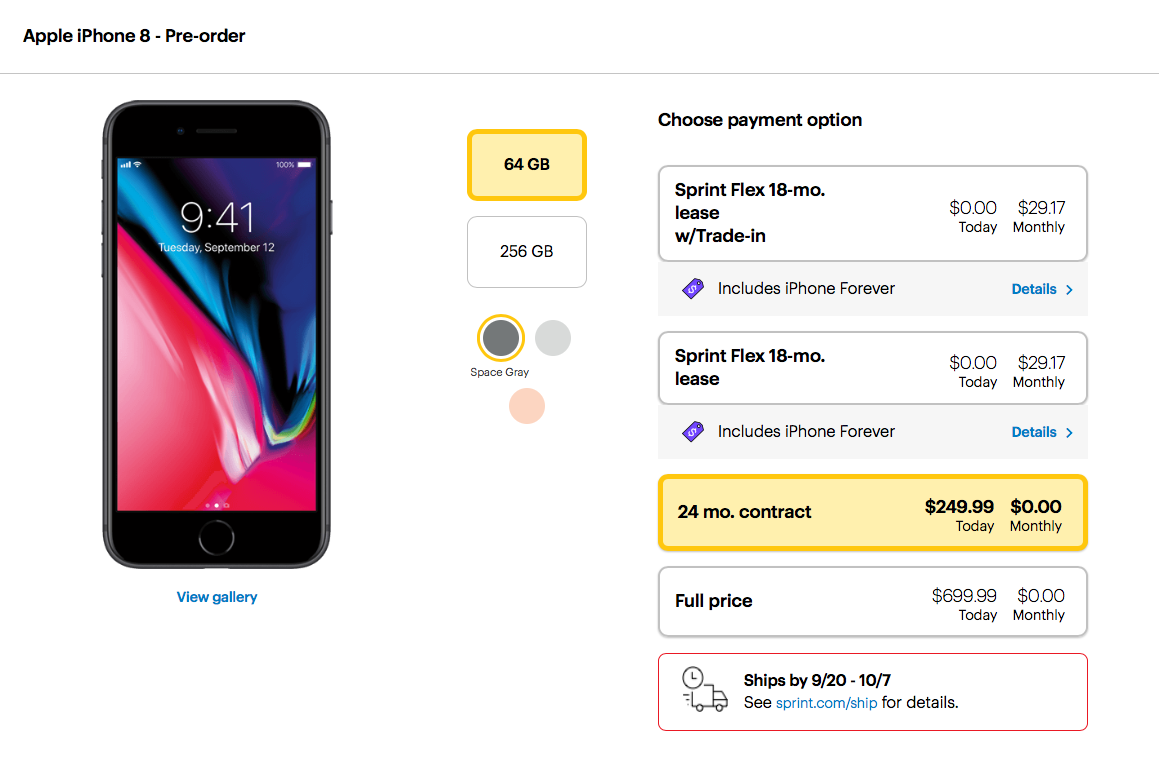Open the View gallery link
The width and height of the screenshot is (1159, 773).
(217, 597)
